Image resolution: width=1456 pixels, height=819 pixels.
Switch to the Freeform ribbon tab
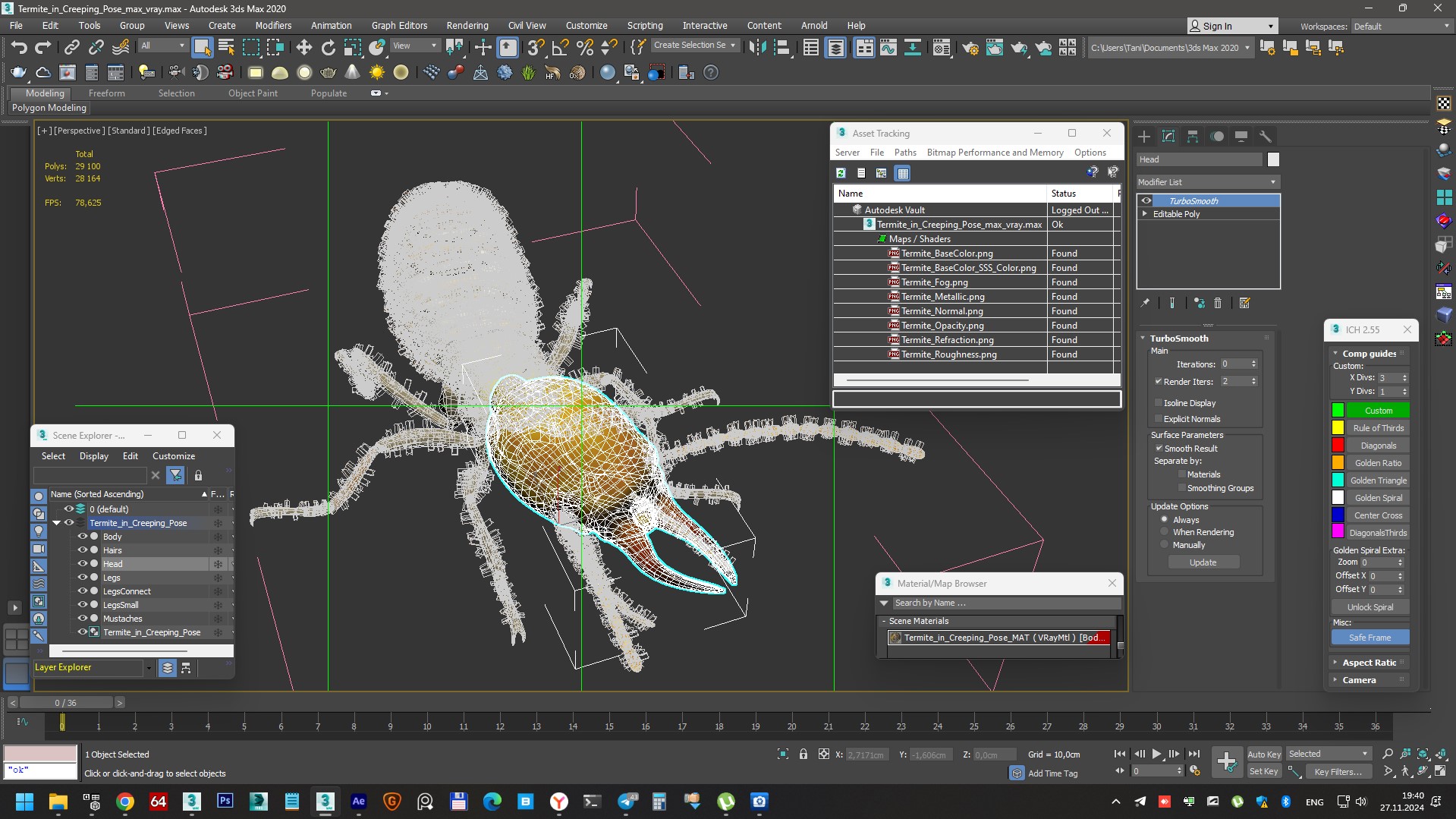pos(106,93)
